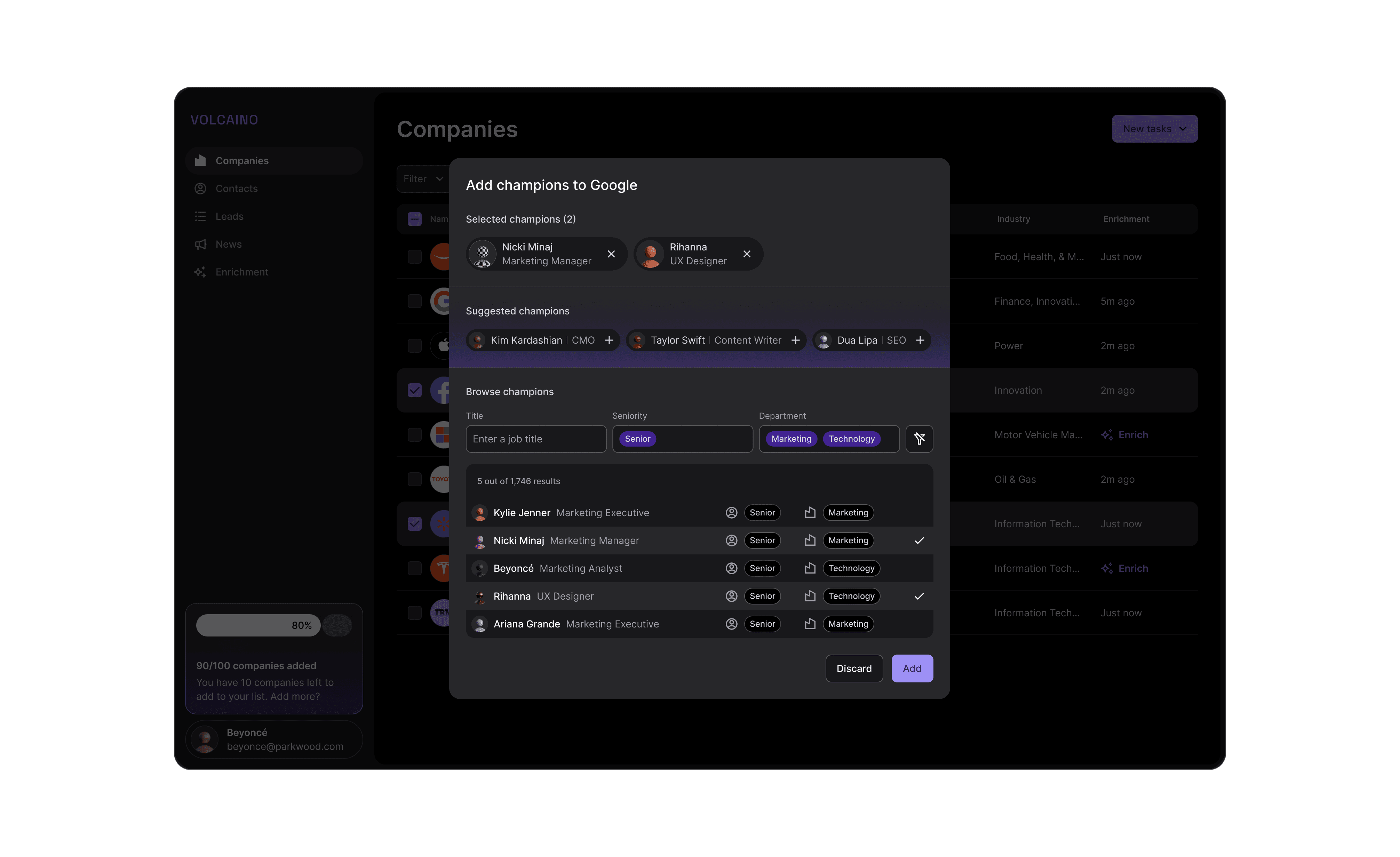Image resolution: width=1400 pixels, height=857 pixels.
Task: Go to Contacts in sidebar
Action: pos(236,189)
